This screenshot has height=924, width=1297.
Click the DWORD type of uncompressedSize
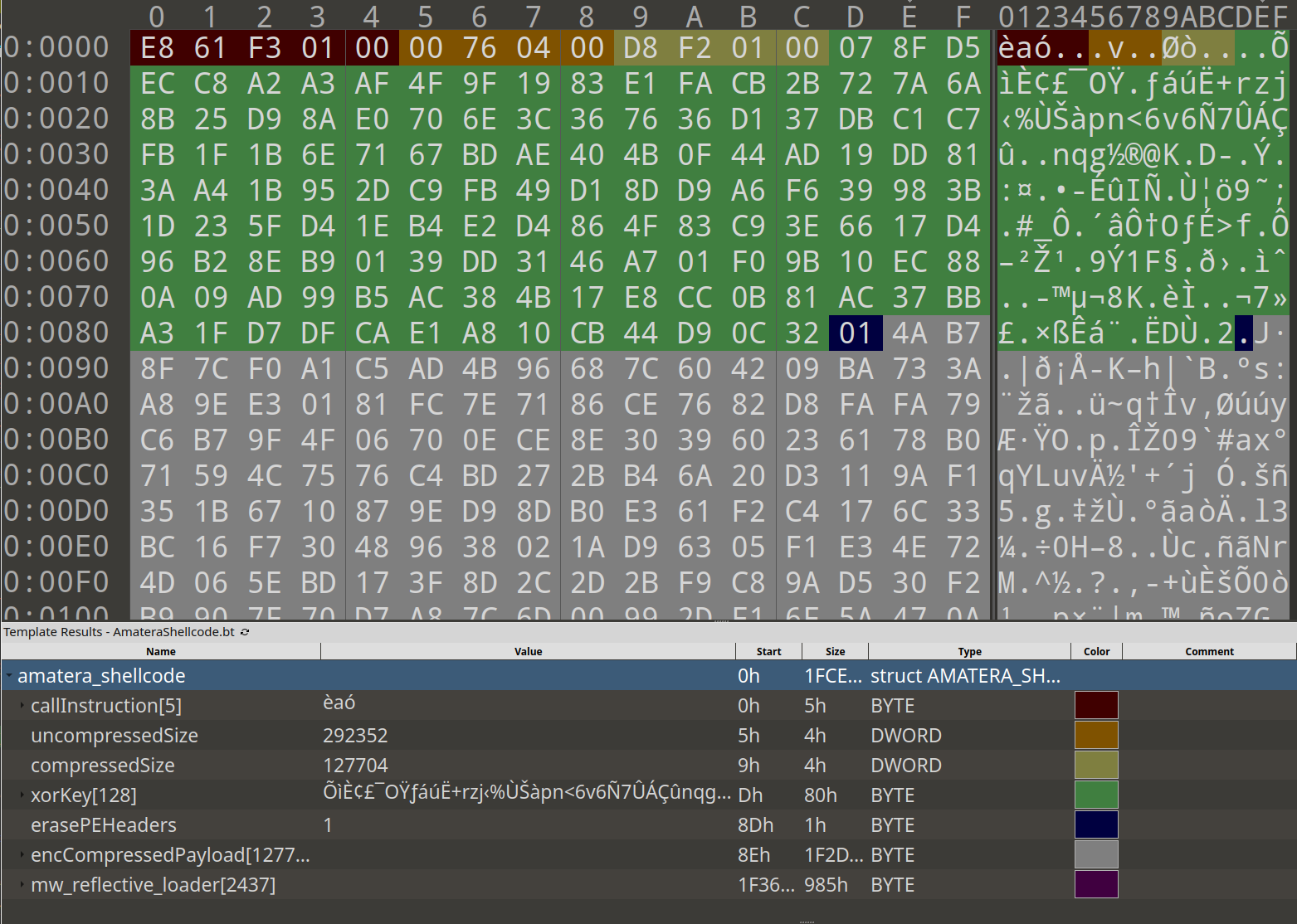pos(906,736)
